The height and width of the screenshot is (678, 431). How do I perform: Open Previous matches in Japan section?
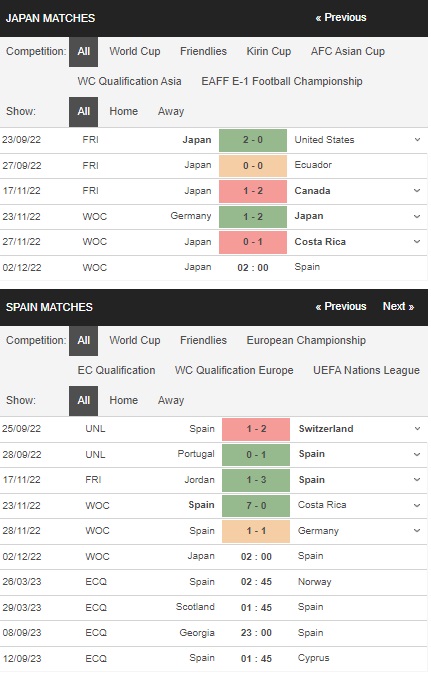[x=341, y=18]
